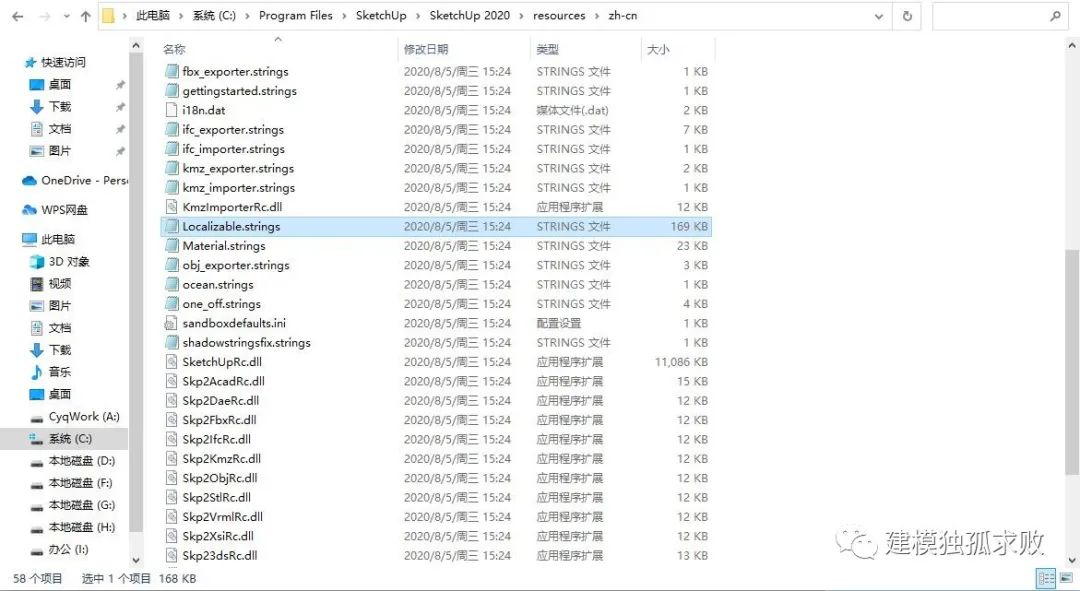1080x591 pixels.
Task: Select Skp2XsiRc.dll file name
Action: (x=218, y=536)
